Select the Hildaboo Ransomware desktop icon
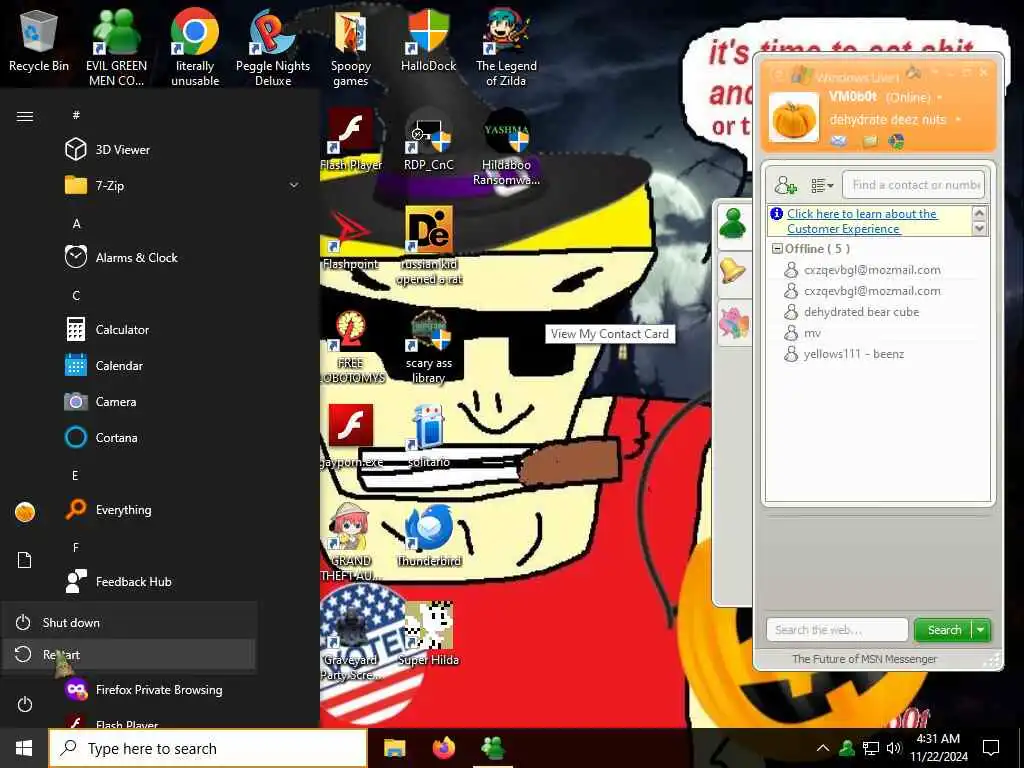This screenshot has width=1024, height=768. pyautogui.click(x=506, y=146)
